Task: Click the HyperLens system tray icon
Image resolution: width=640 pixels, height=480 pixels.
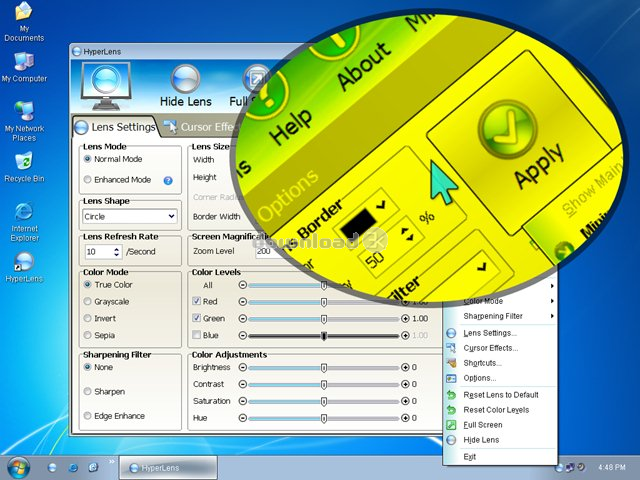Action: point(560,467)
